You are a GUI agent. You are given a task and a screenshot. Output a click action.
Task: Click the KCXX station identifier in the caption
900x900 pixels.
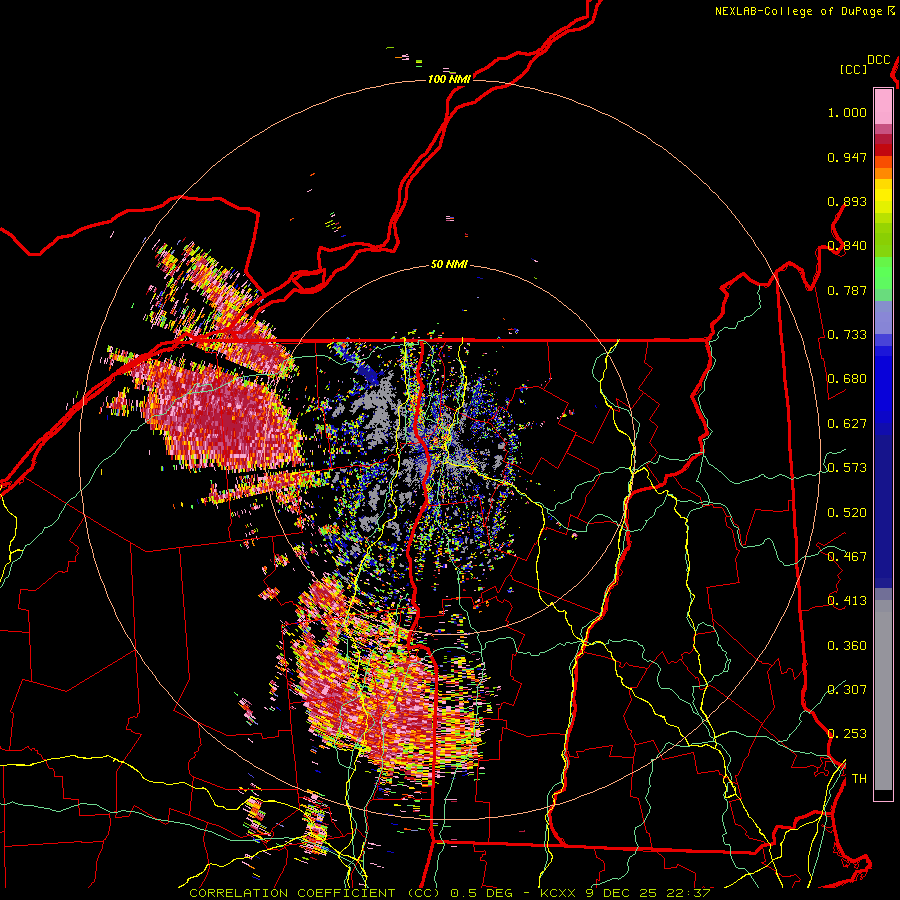tap(557, 893)
